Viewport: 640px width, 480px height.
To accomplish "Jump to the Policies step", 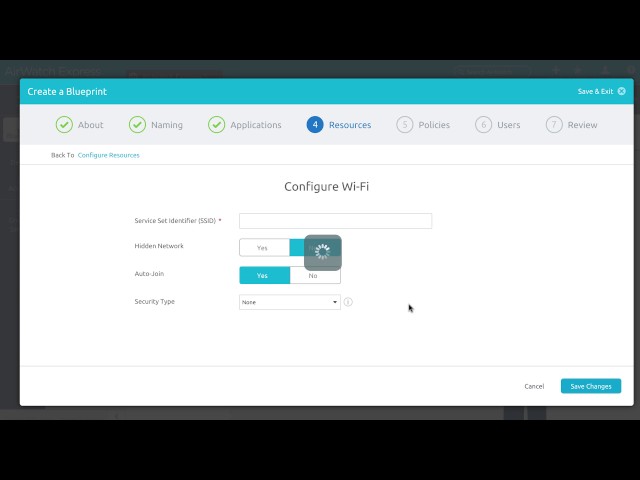I will pyautogui.click(x=423, y=124).
